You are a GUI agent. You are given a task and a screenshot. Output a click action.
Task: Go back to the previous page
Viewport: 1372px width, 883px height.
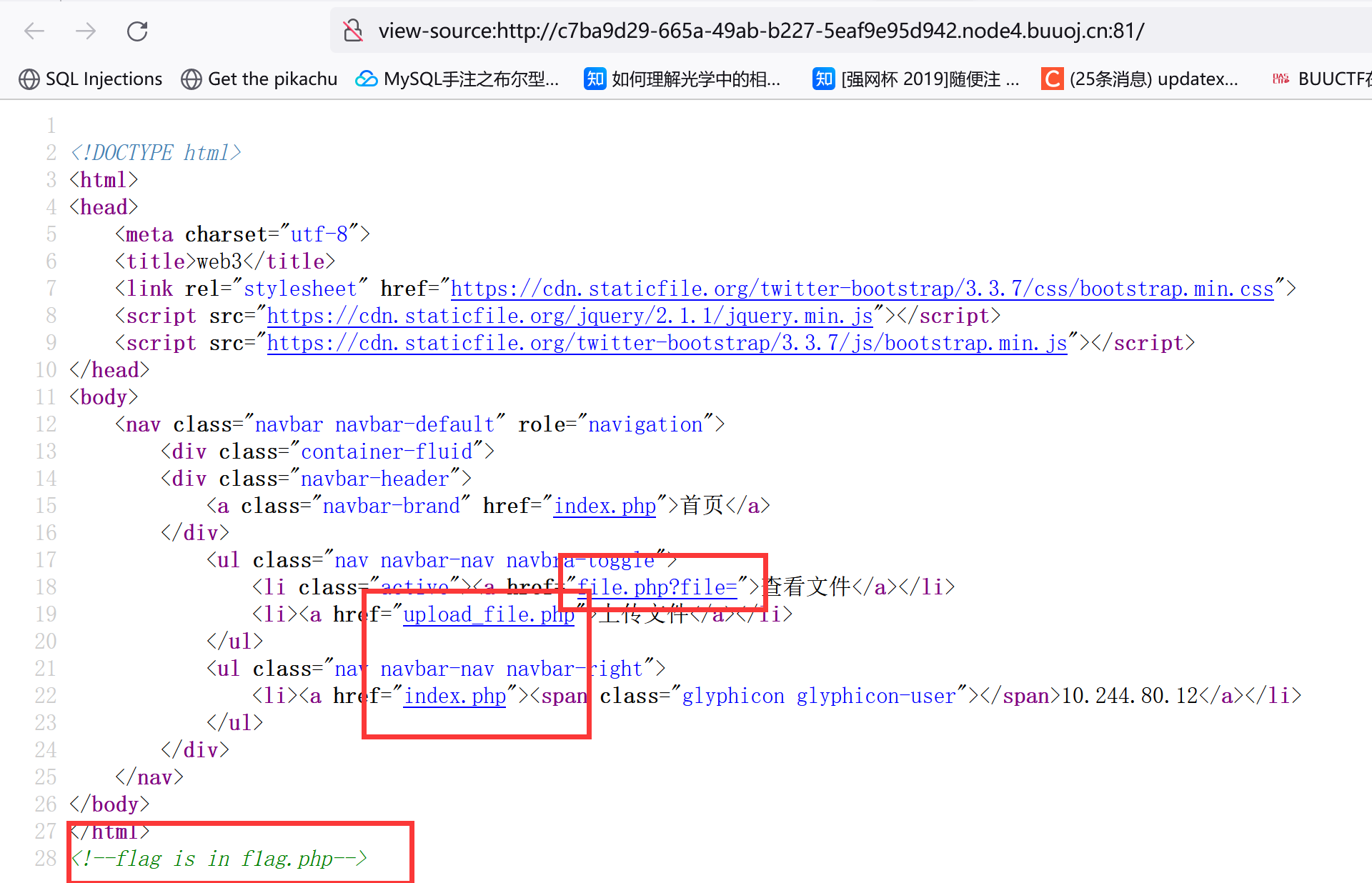coord(34,31)
